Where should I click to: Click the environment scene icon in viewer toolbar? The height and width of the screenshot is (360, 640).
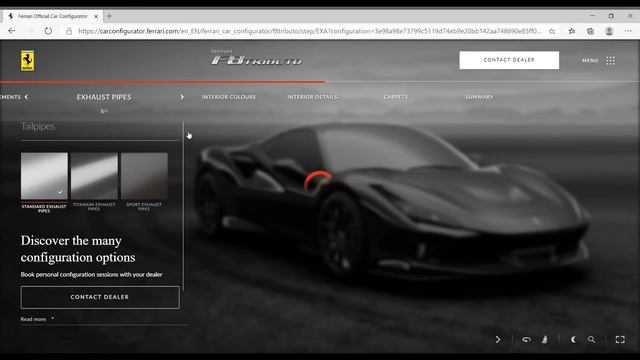click(545, 340)
